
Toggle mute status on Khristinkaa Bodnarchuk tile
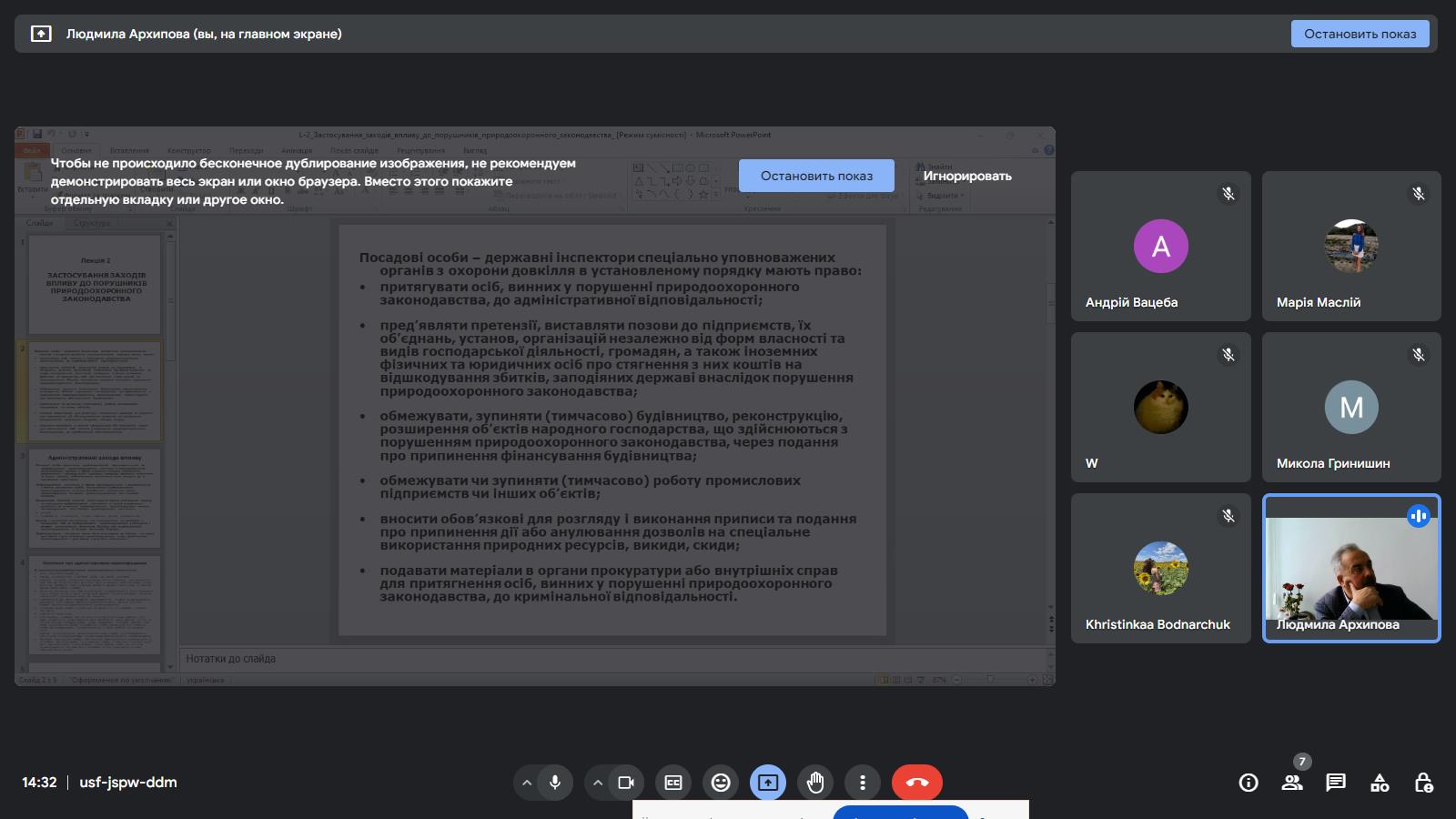(1228, 516)
